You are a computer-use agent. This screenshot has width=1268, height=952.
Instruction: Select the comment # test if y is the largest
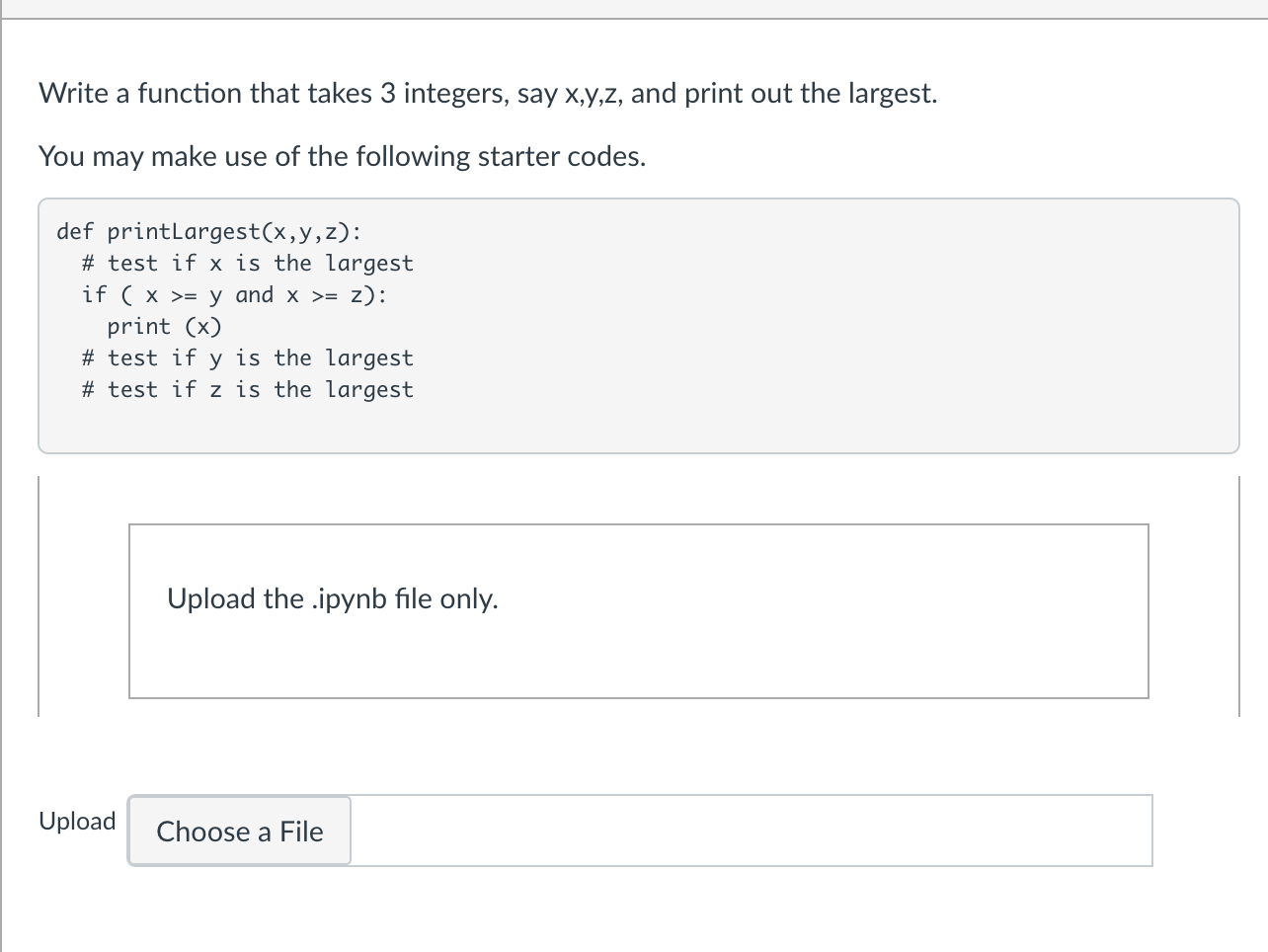[x=247, y=357]
